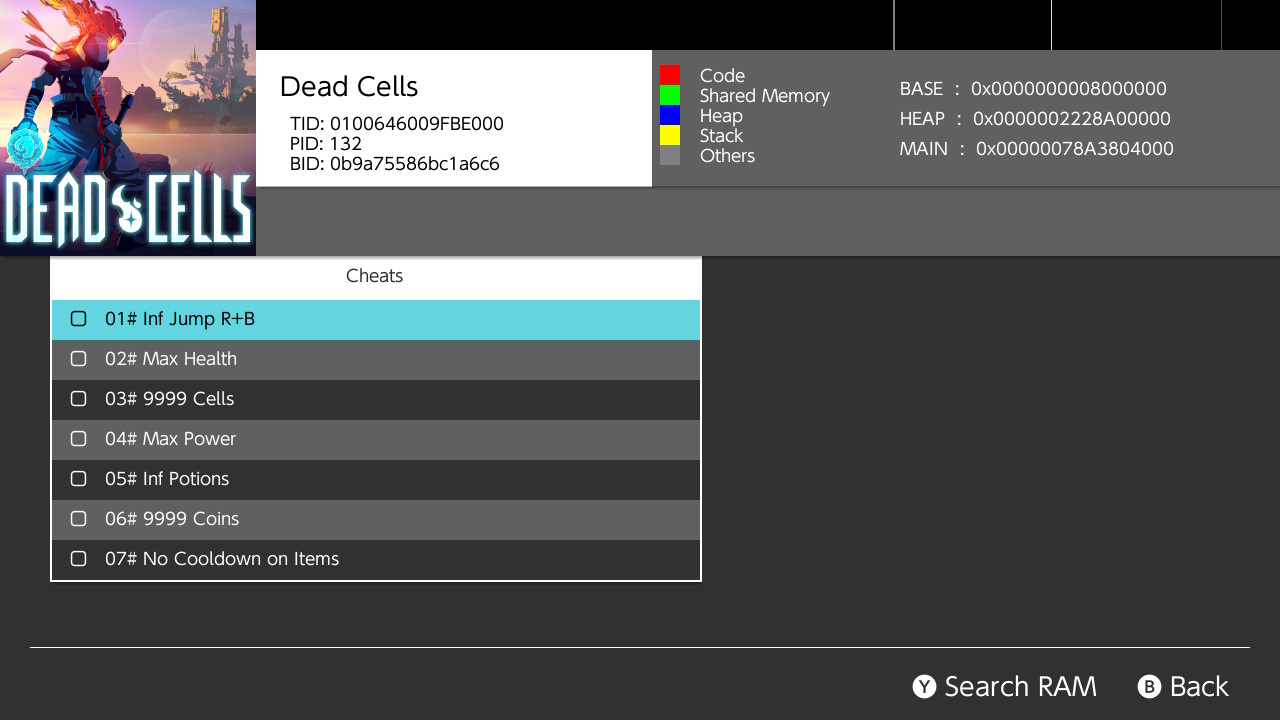The width and height of the screenshot is (1280, 720).
Task: Click the Cheats list header
Action: 375,276
